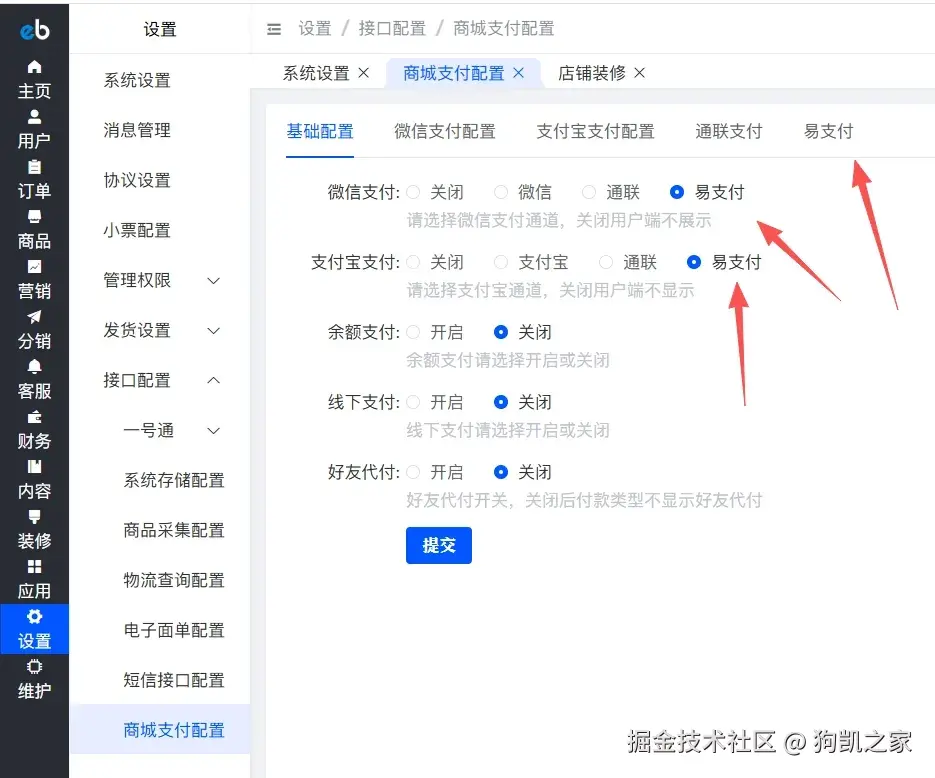Open the 主页 sidebar icon
This screenshot has height=778, width=935.
pyautogui.click(x=35, y=80)
